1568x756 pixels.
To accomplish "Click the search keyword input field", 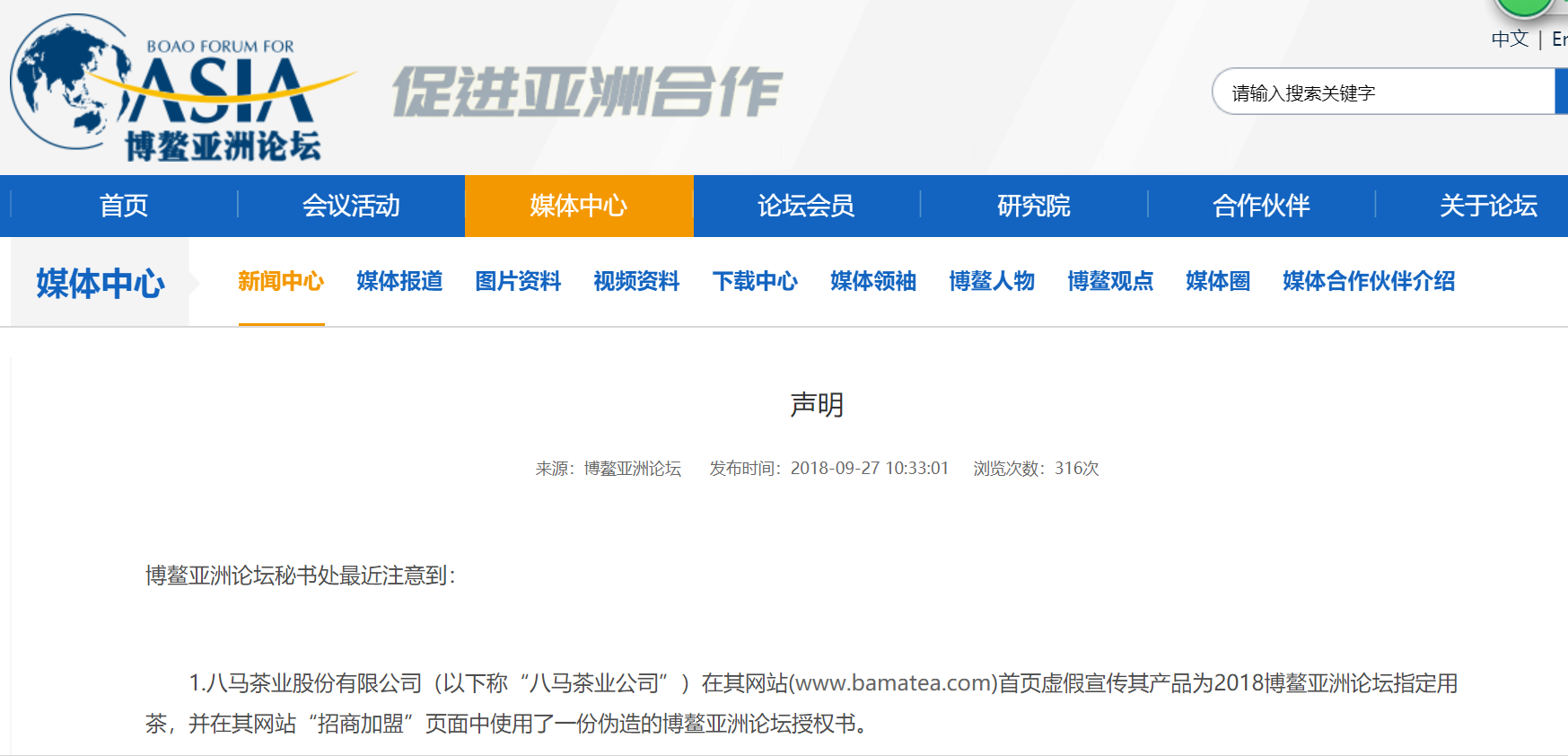I will (1383, 92).
